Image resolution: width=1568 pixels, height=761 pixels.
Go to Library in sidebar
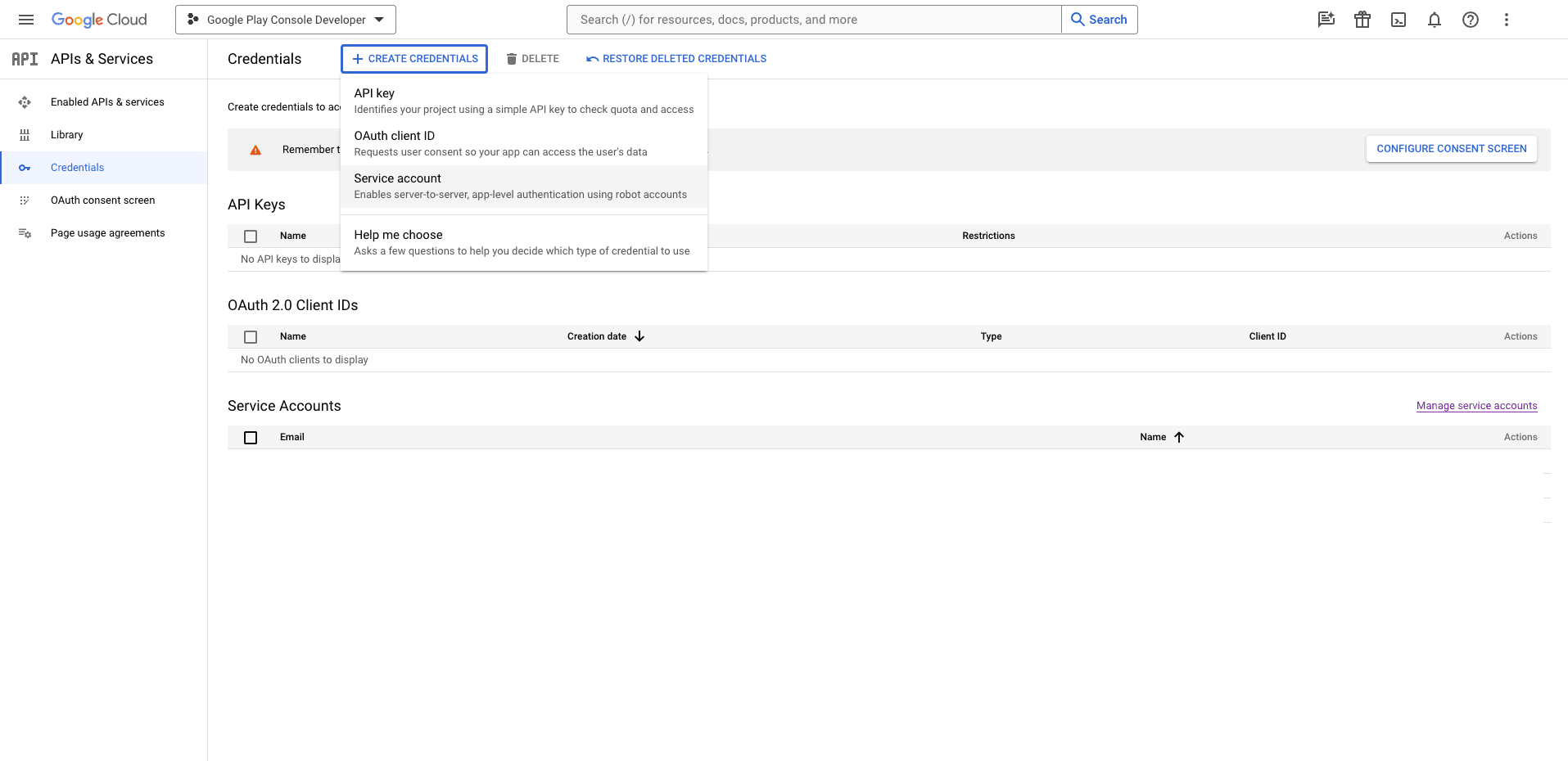(x=66, y=135)
